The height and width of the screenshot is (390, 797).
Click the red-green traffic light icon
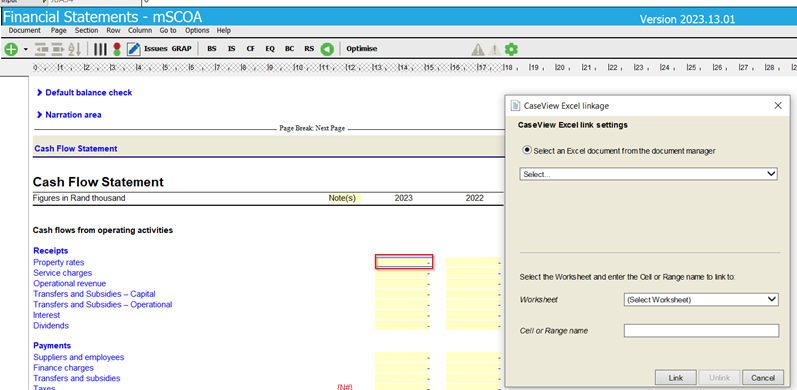[x=117, y=49]
